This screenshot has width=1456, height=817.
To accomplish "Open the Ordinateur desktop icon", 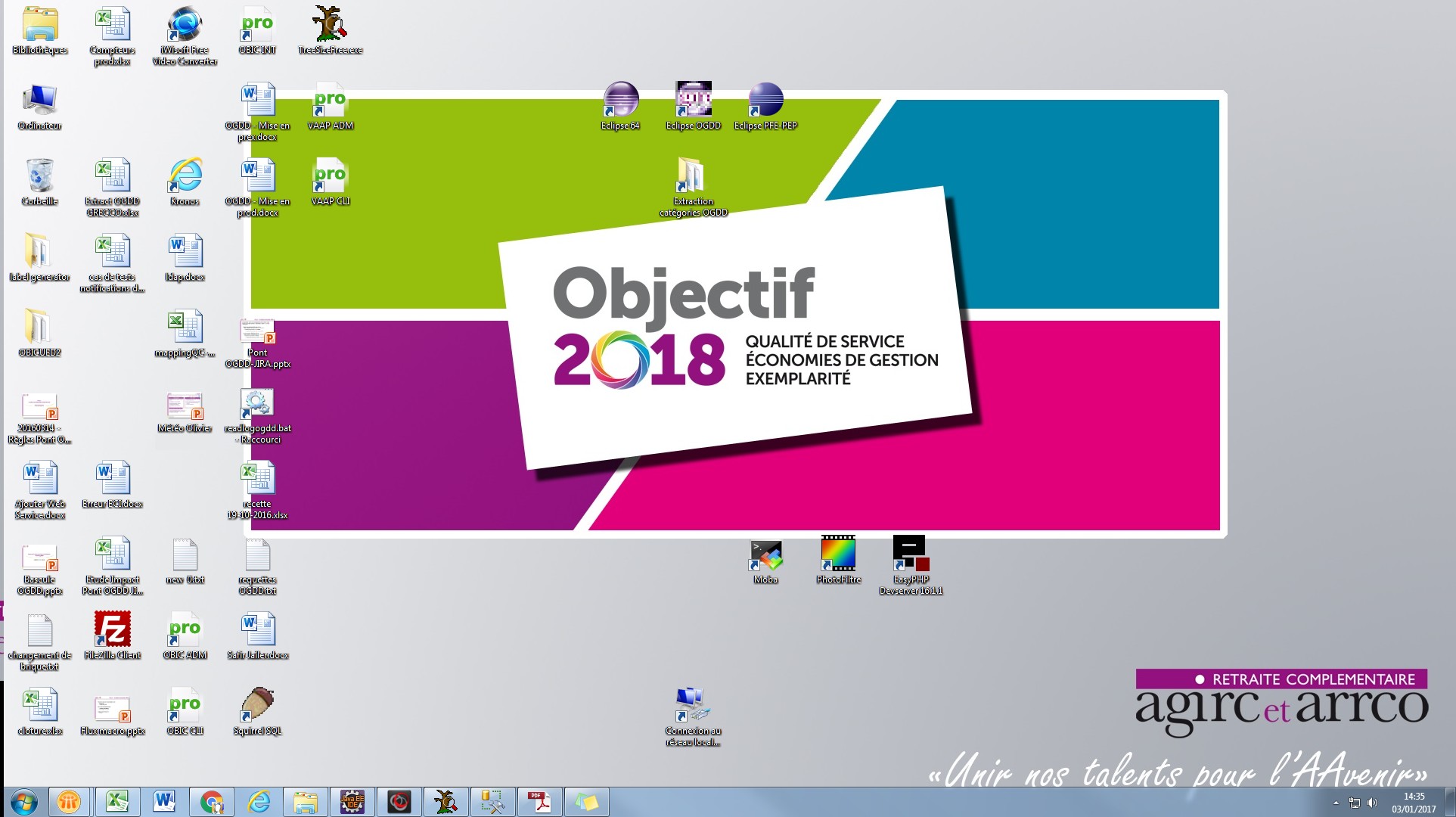I will (x=40, y=107).
